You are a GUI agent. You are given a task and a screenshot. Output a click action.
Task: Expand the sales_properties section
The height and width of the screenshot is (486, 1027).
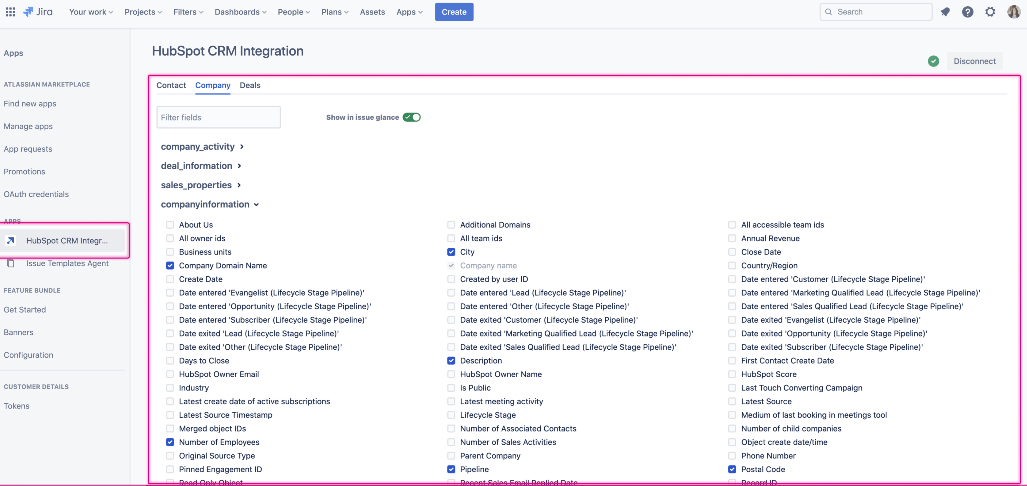[x=201, y=185]
